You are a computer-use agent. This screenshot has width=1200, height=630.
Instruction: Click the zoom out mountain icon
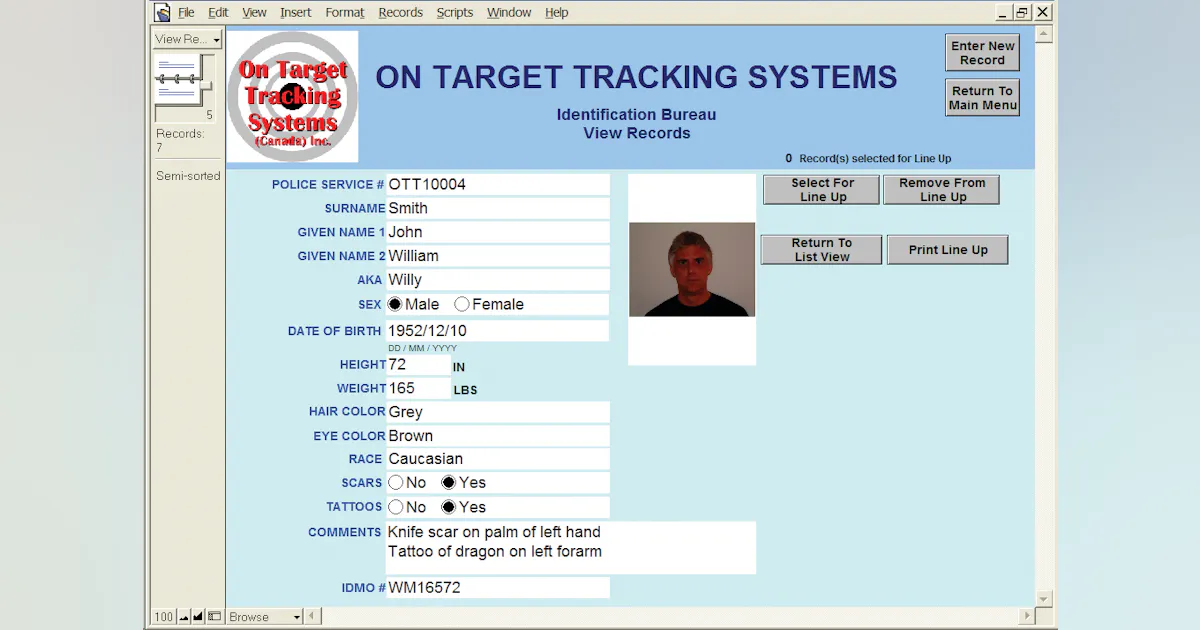[184, 617]
